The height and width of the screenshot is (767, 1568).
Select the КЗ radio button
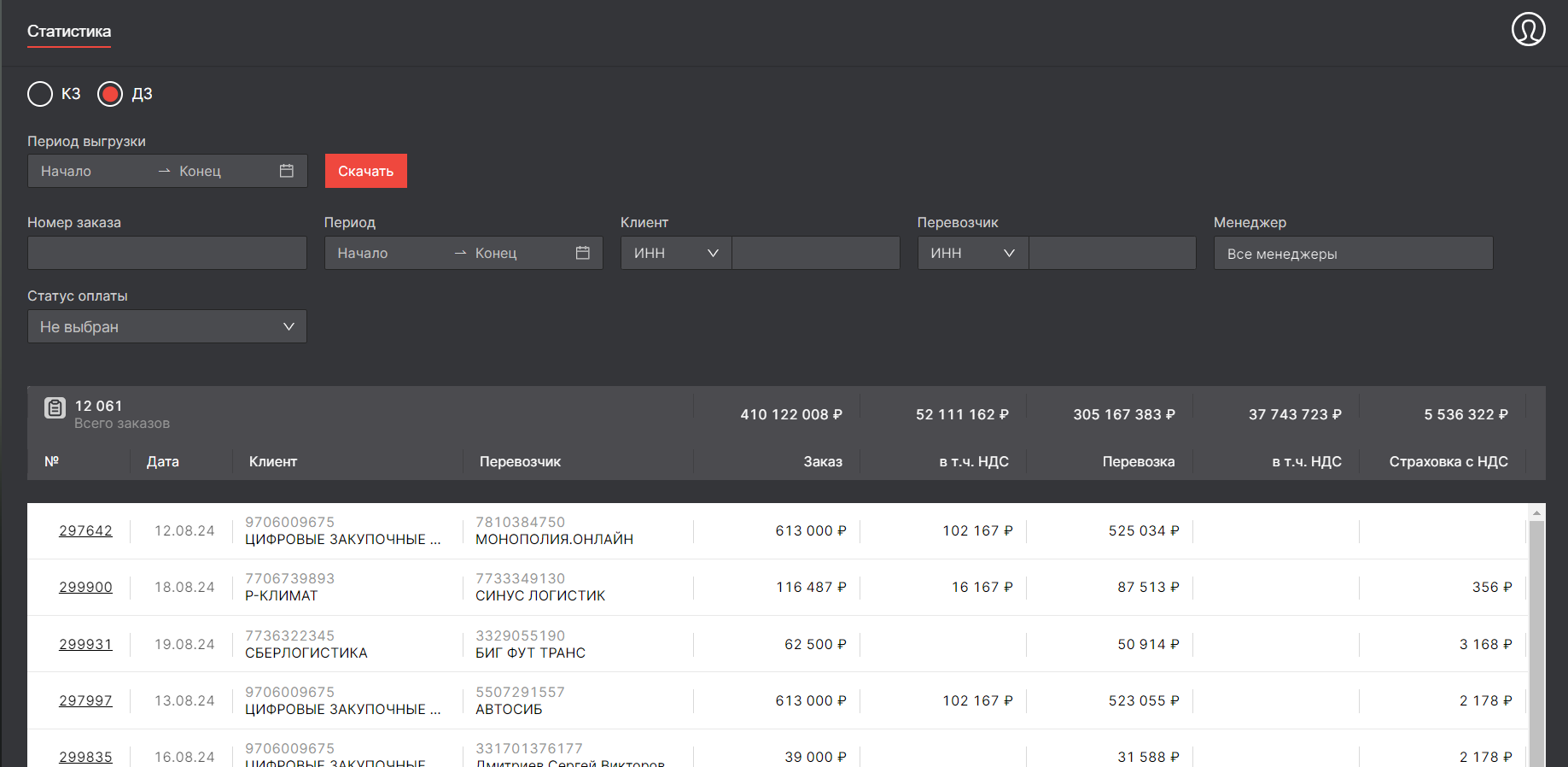[40, 94]
